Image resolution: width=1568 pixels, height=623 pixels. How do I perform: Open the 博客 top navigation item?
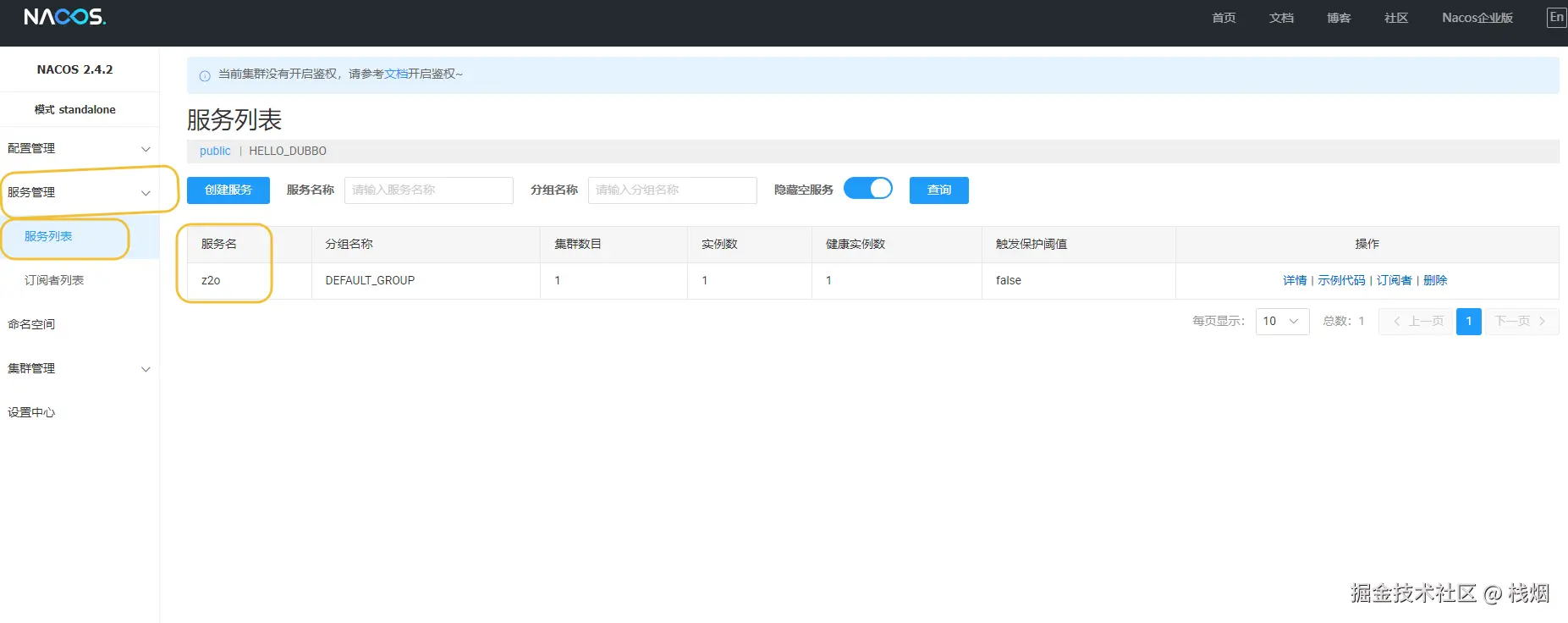(x=1339, y=18)
